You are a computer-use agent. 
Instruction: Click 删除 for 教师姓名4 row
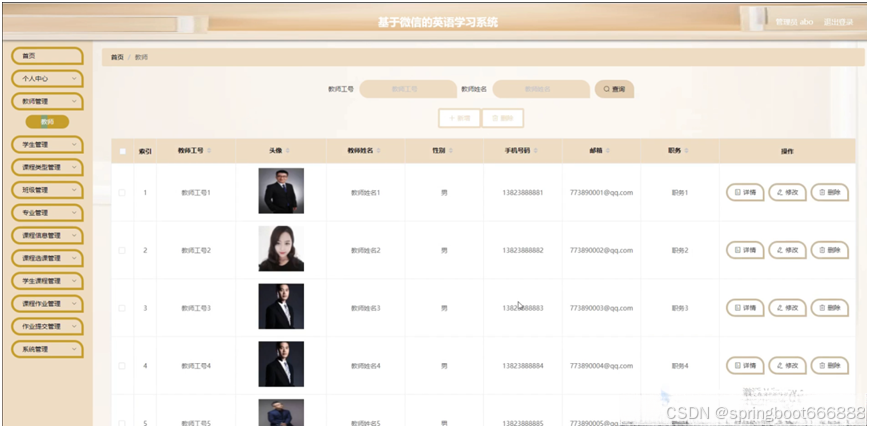pos(830,365)
